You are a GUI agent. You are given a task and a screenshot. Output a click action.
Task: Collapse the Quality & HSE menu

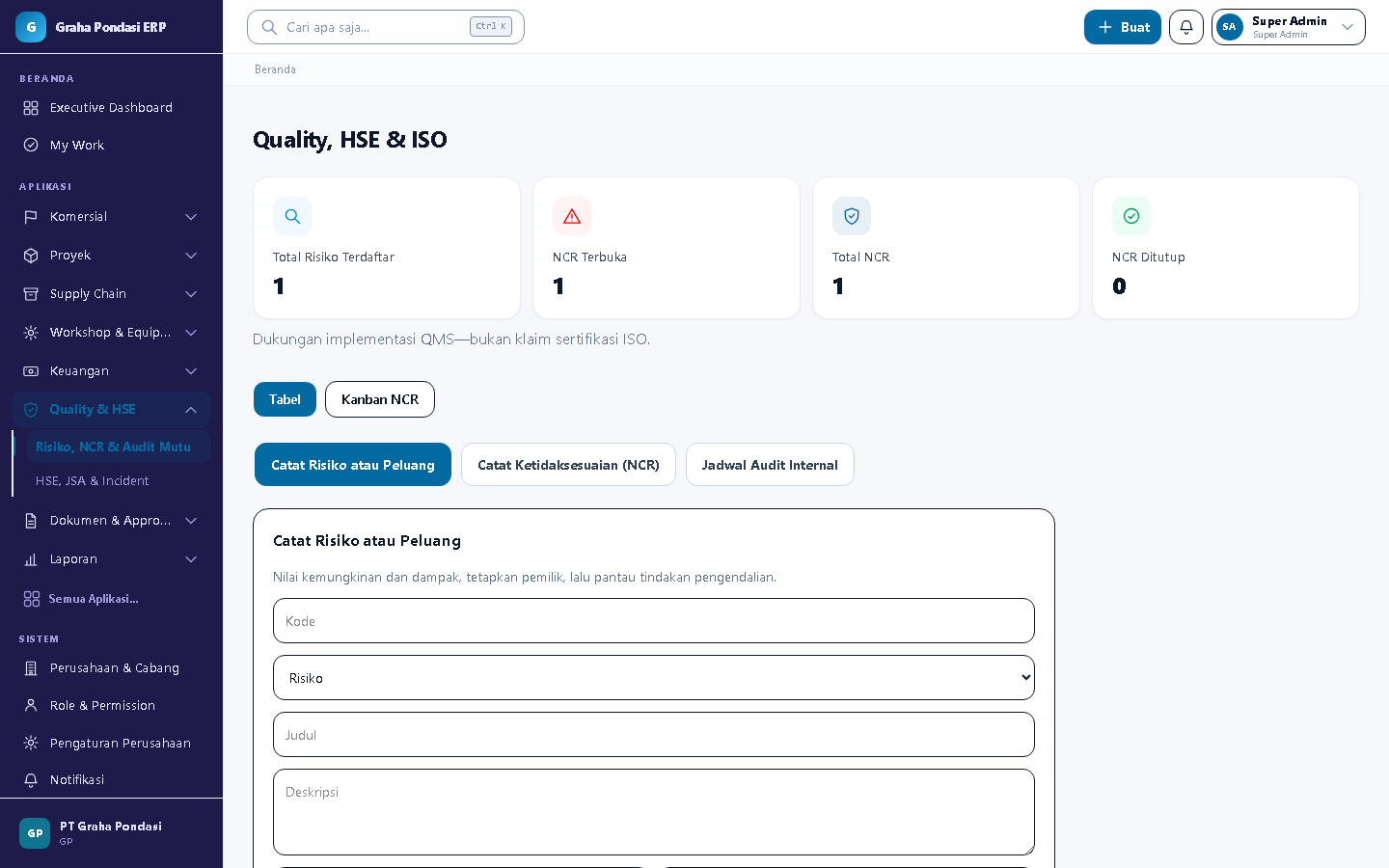coord(112,410)
